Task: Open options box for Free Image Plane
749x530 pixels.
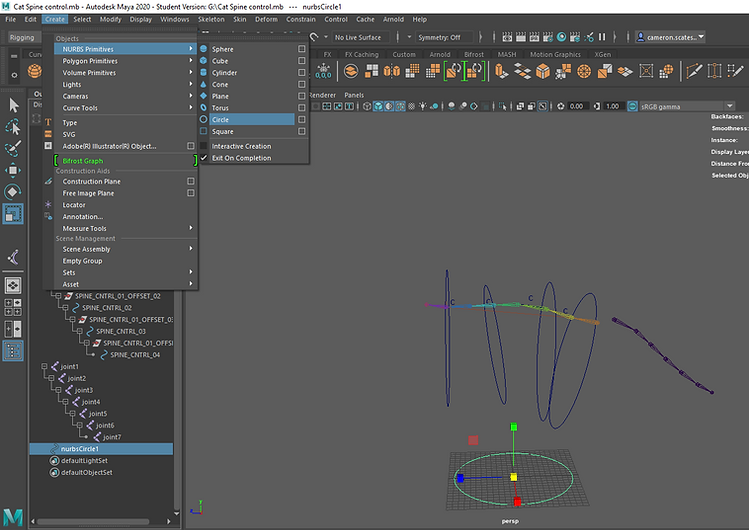Action: pyautogui.click(x=191, y=193)
